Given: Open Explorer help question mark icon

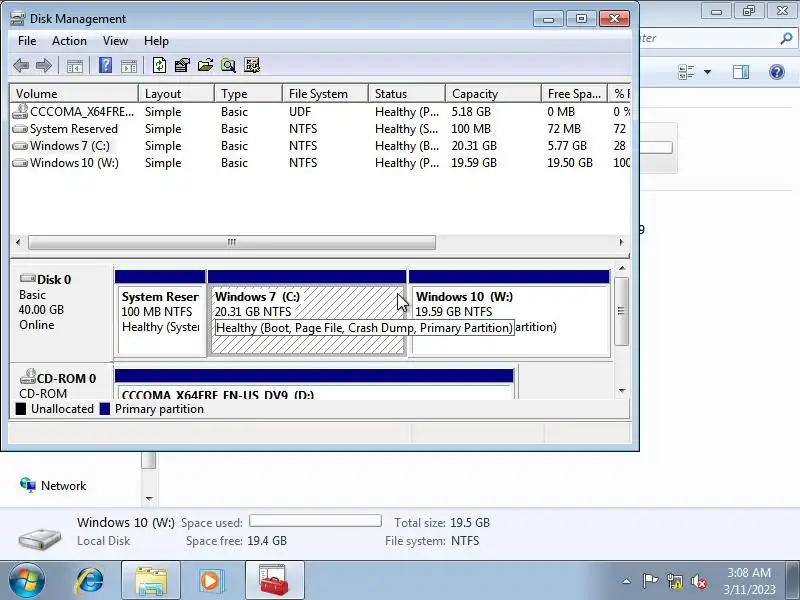Looking at the screenshot, I should coord(777,72).
